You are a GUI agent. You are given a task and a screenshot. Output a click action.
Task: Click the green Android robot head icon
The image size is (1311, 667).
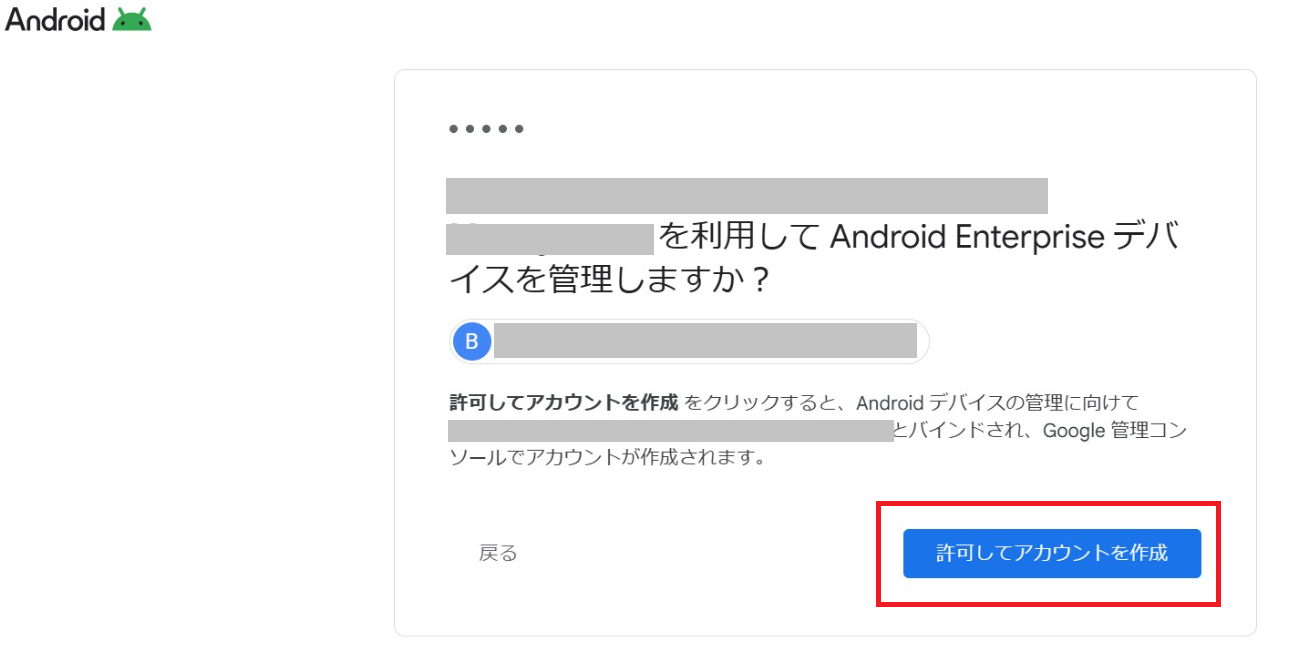132,20
